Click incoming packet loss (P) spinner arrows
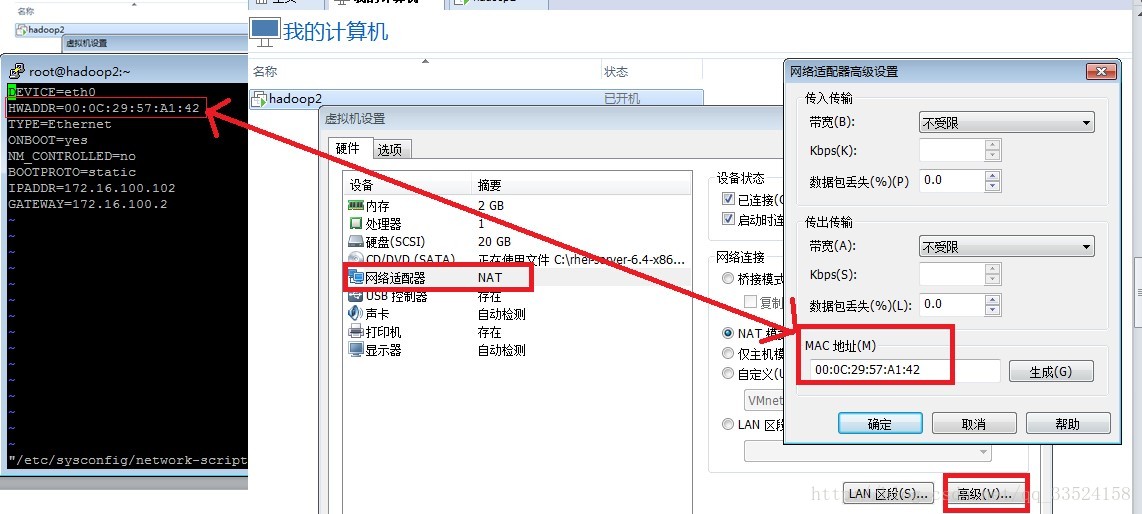 click(x=992, y=181)
